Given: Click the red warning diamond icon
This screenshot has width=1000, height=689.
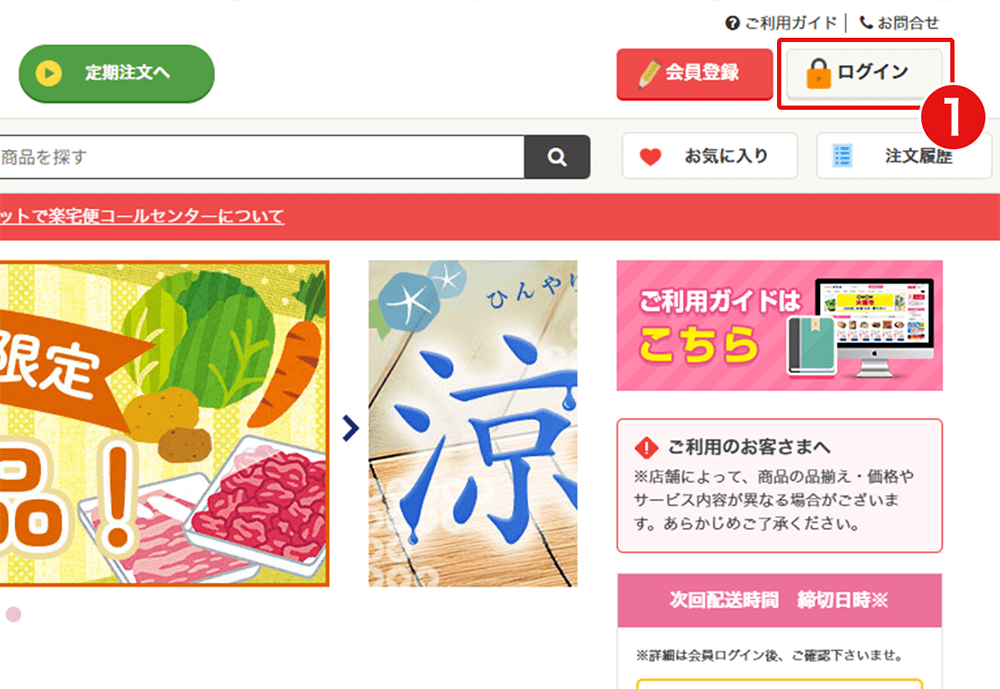Looking at the screenshot, I should (x=647, y=447).
